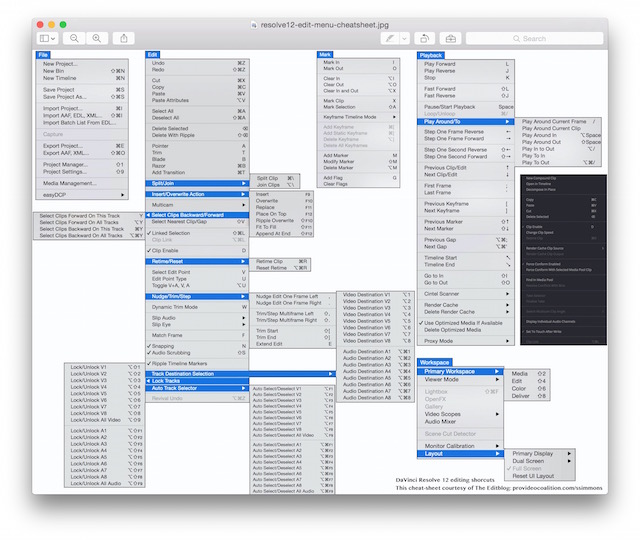Click the 'Play Around/To' highlighted row
This screenshot has width=640, height=540.
(x=466, y=122)
